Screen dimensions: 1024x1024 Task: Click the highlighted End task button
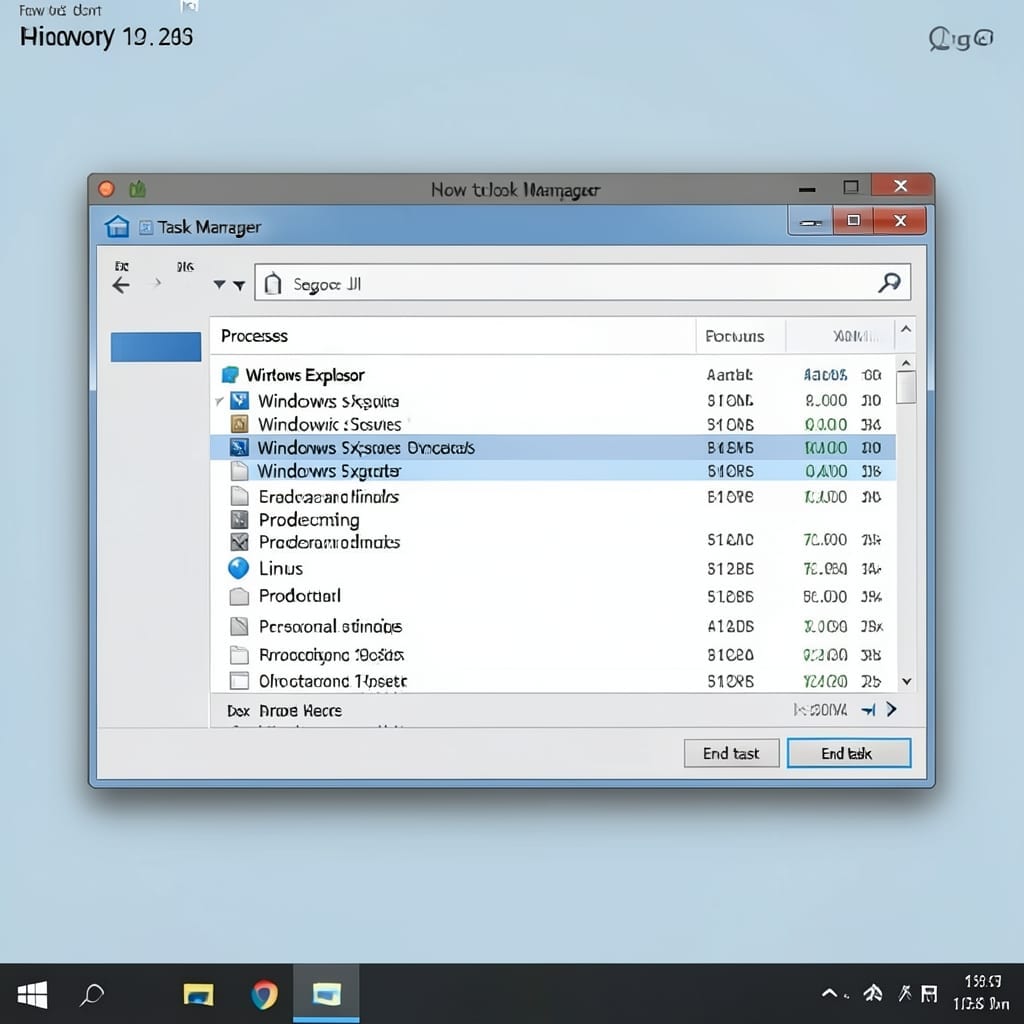pyautogui.click(x=848, y=754)
